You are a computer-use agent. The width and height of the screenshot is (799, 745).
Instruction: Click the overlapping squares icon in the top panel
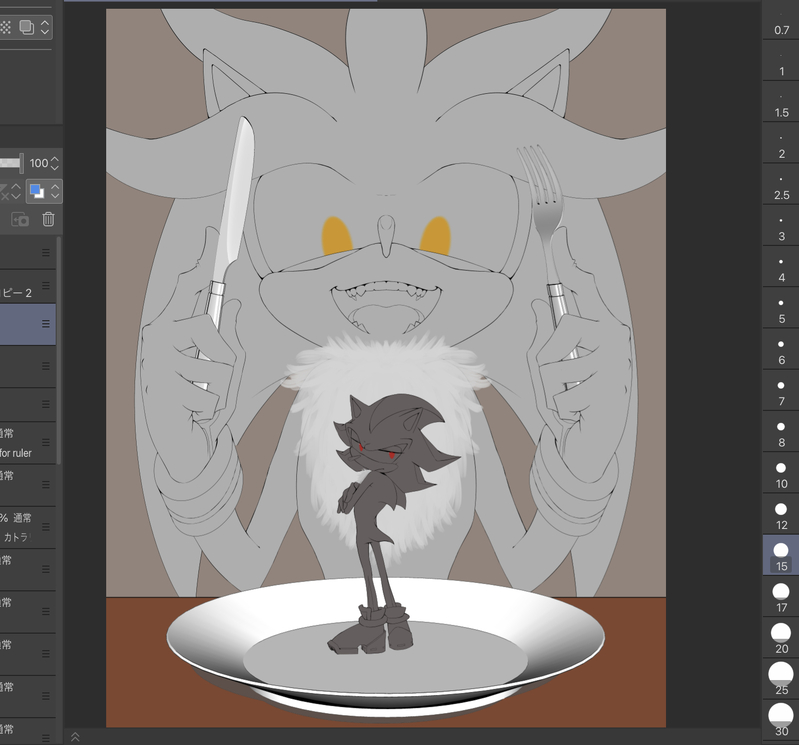coord(26,27)
